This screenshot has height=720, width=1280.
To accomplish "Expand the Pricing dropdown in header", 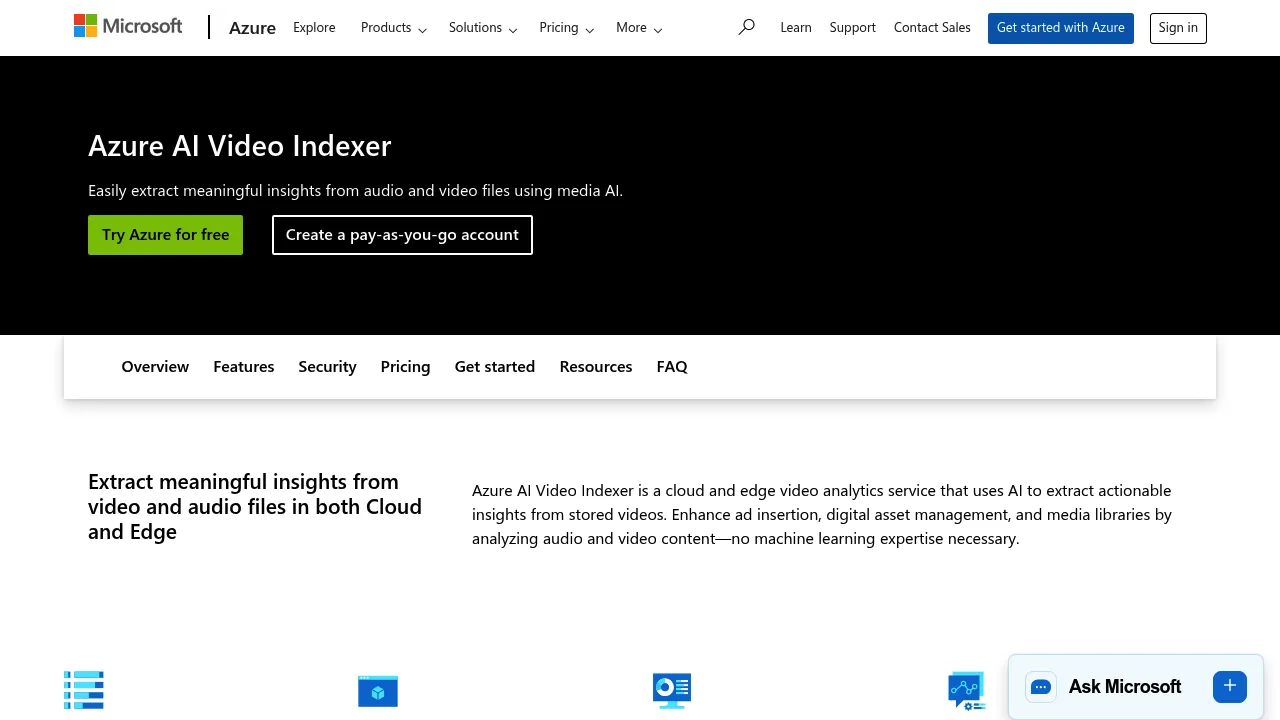I will click(x=567, y=28).
